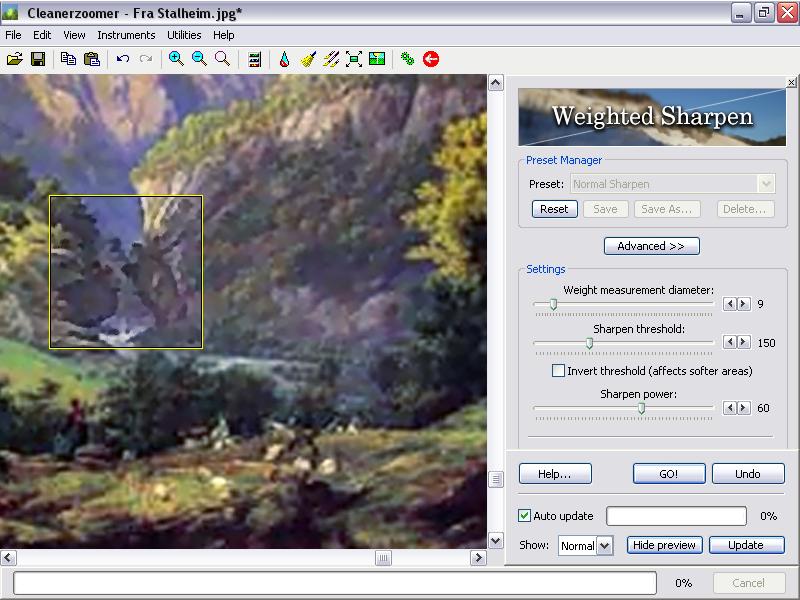Decrease Sharpen threshold with left arrow
The height and width of the screenshot is (600, 800).
tap(730, 342)
